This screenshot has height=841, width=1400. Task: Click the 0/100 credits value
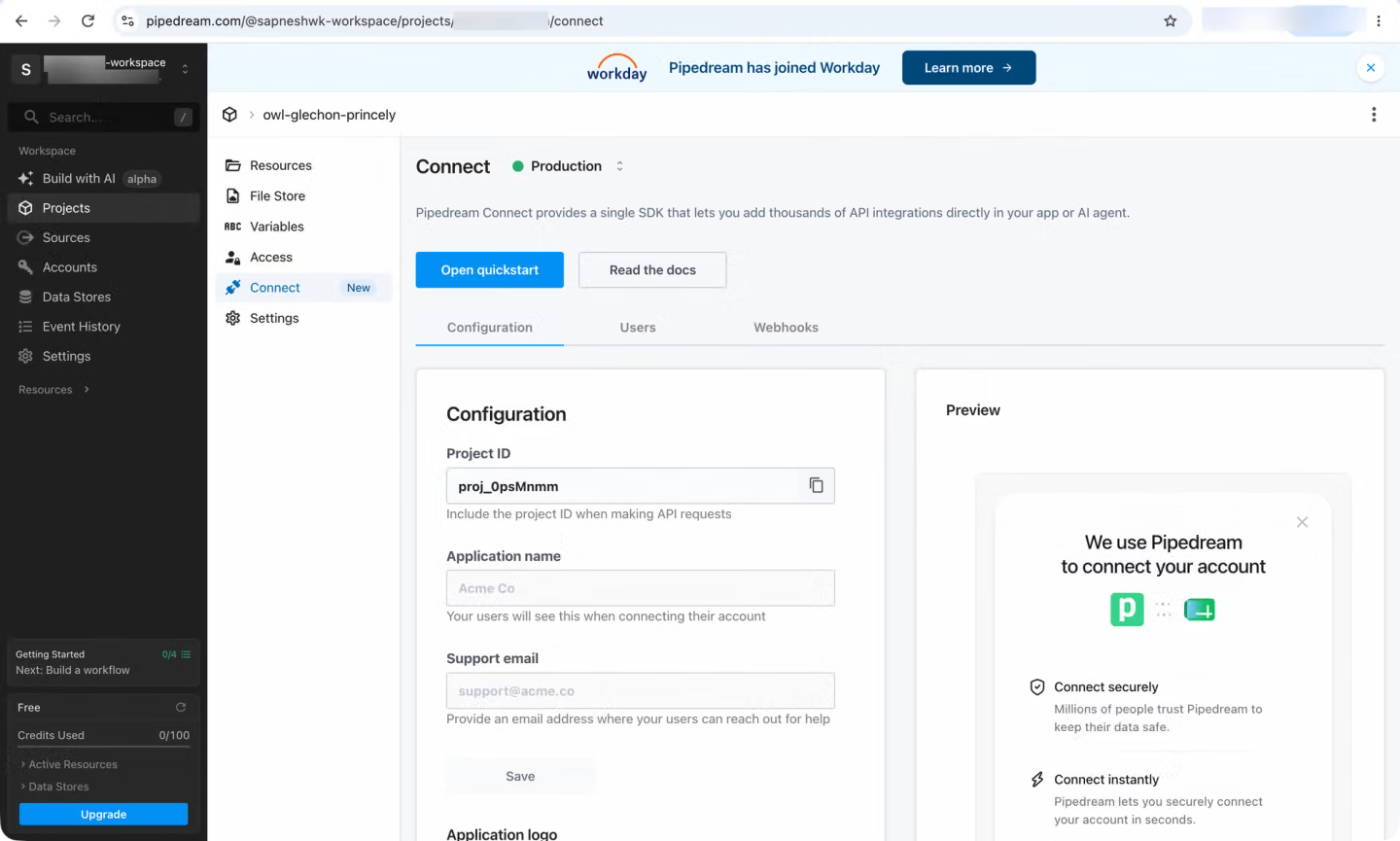click(174, 735)
